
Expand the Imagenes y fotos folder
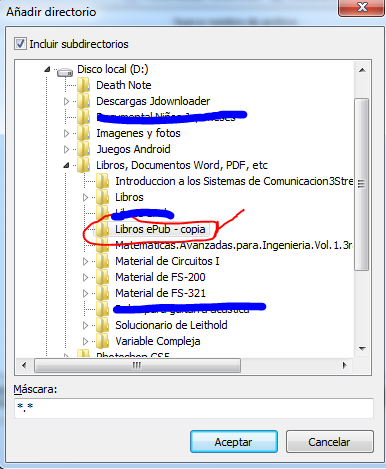(x=66, y=133)
